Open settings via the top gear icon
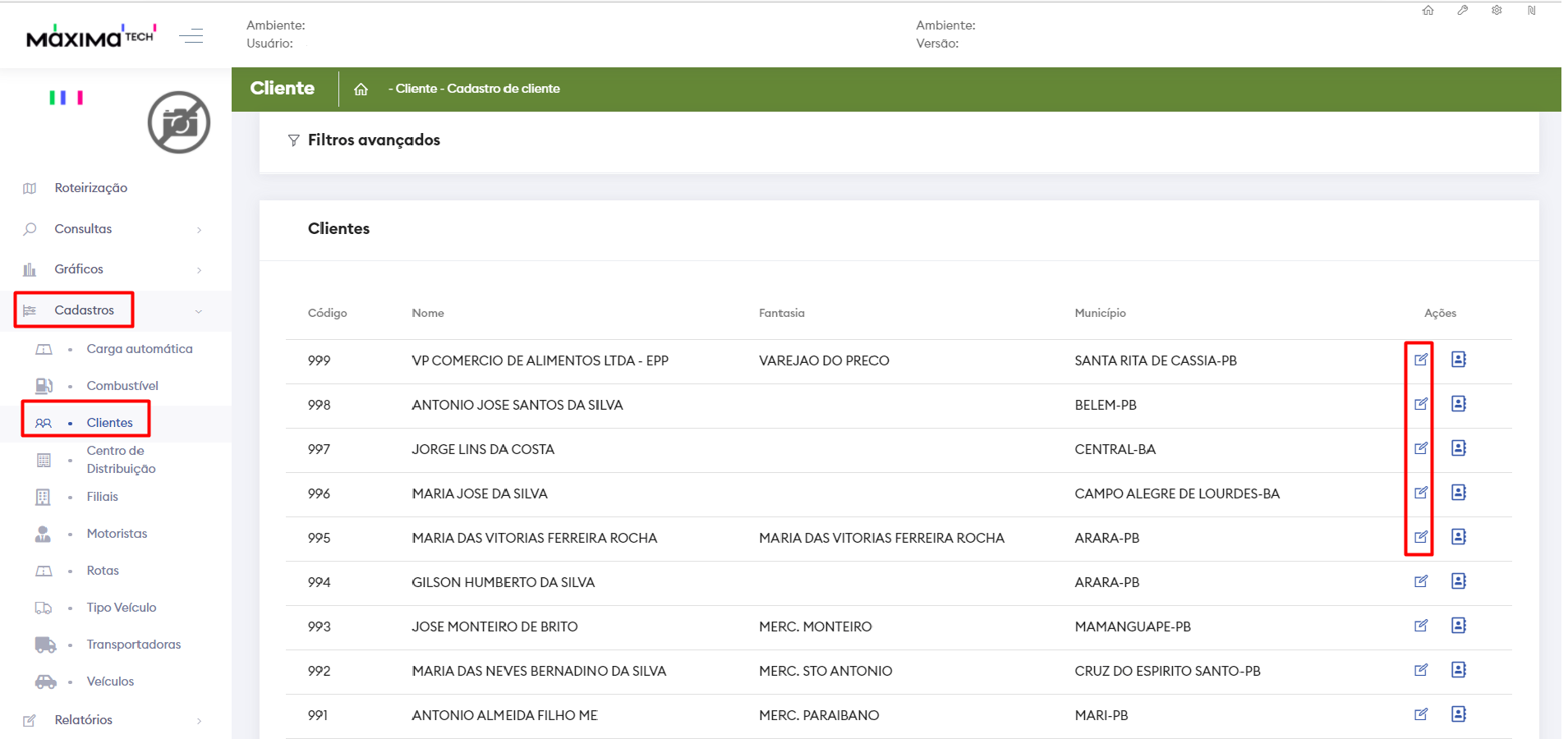Image resolution: width=1568 pixels, height=739 pixels. 1497,11
